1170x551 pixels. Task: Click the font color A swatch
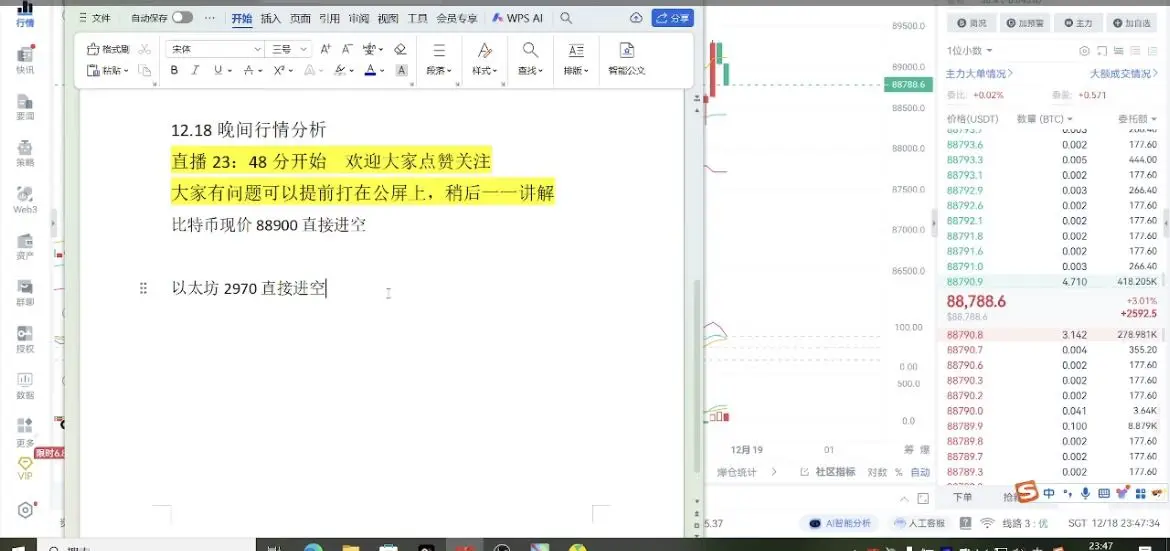point(371,70)
